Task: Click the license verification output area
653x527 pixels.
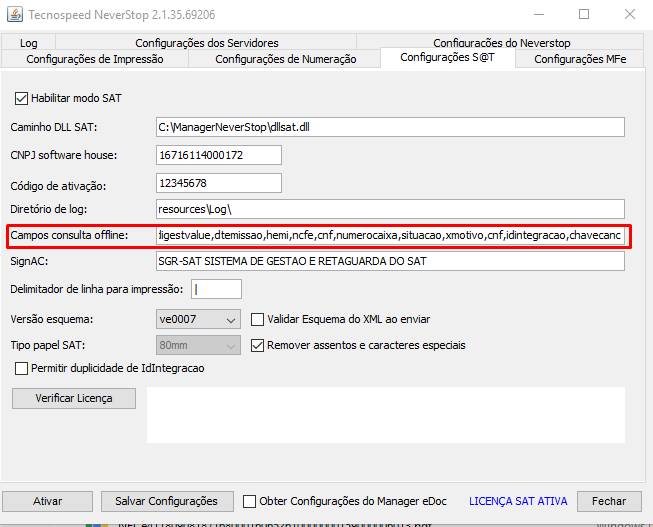Action: (386, 415)
